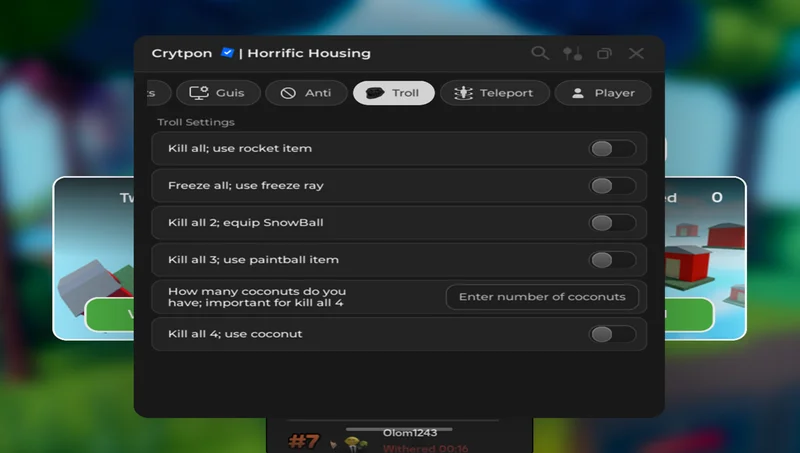Click the troll face icon

[x=374, y=93]
